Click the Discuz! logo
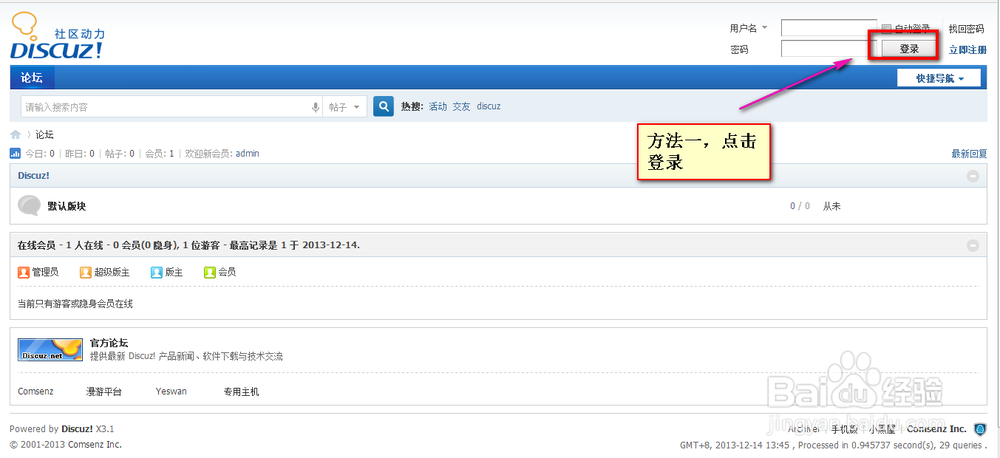 click(57, 37)
